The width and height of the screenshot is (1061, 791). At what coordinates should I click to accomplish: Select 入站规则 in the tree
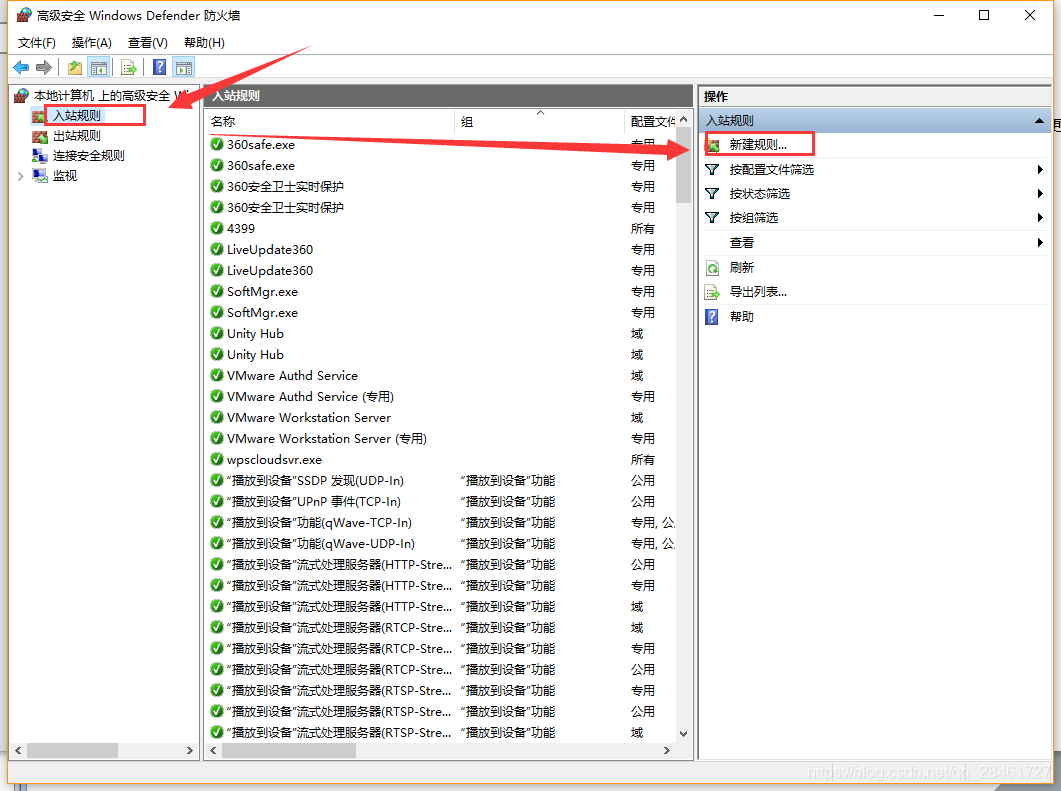pos(76,116)
